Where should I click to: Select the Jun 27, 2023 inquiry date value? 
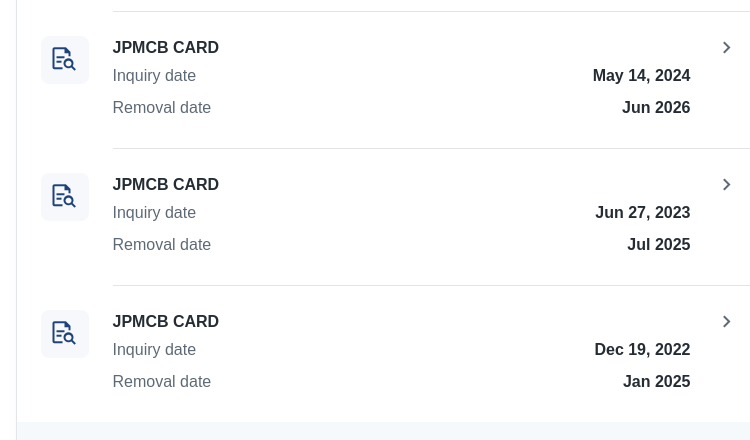[x=643, y=212]
